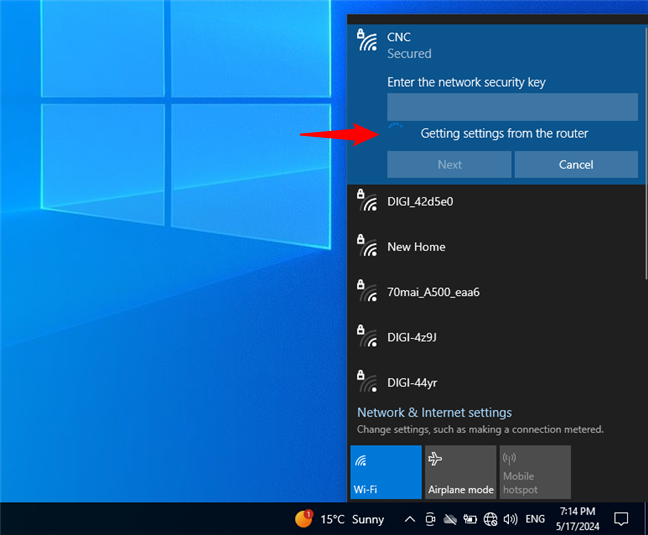Viewport: 648px width, 535px height.
Task: Click the network list scrollbar
Action: coord(646,154)
